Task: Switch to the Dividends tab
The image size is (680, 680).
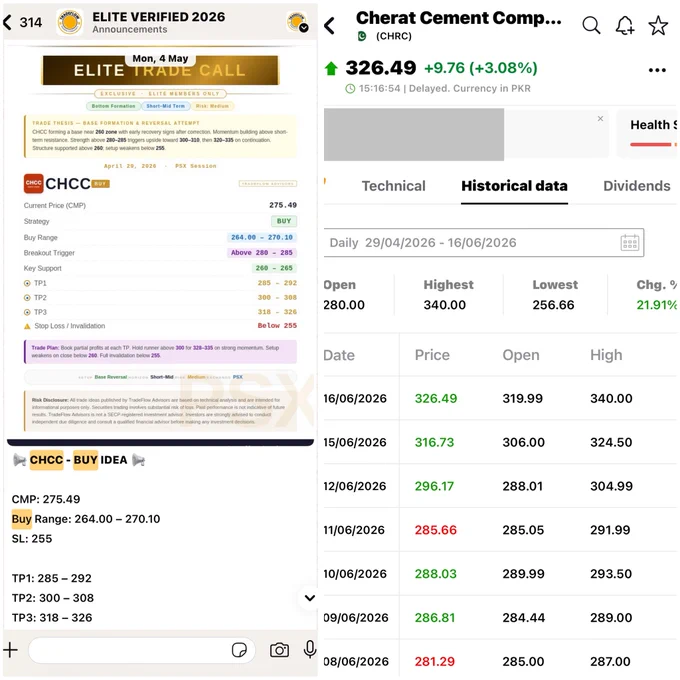Action: 637,186
